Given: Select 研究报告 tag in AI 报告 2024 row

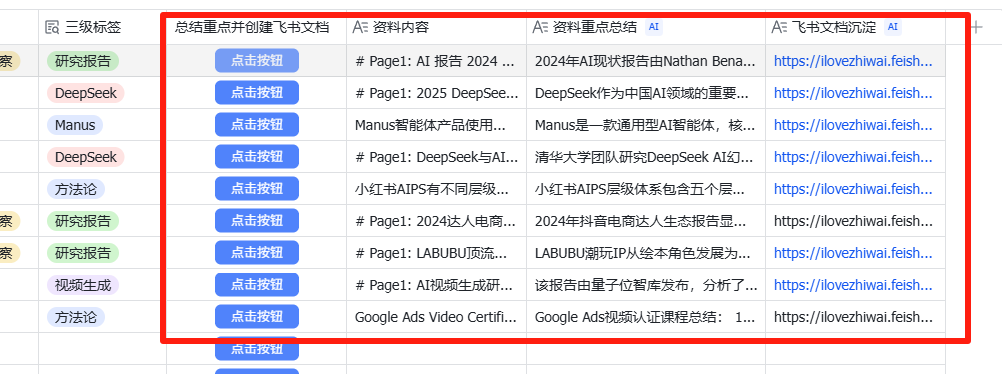Looking at the screenshot, I should [83, 61].
